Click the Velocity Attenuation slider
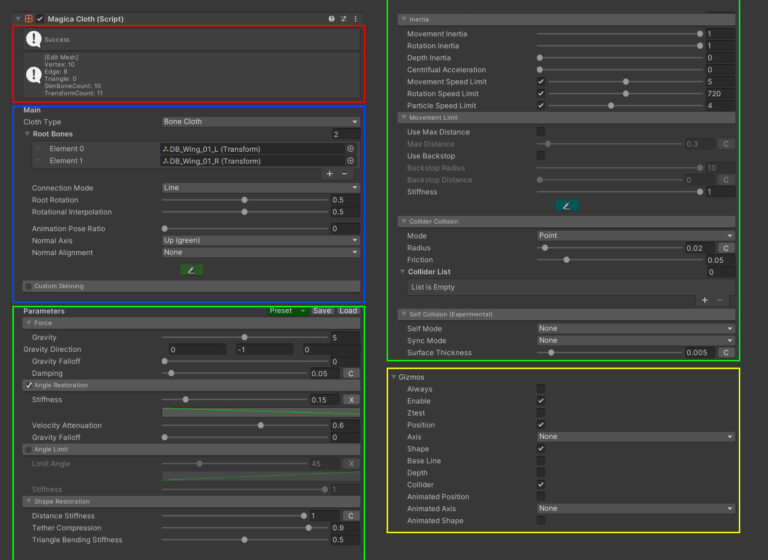Screen dimensions: 768x560 245,425
